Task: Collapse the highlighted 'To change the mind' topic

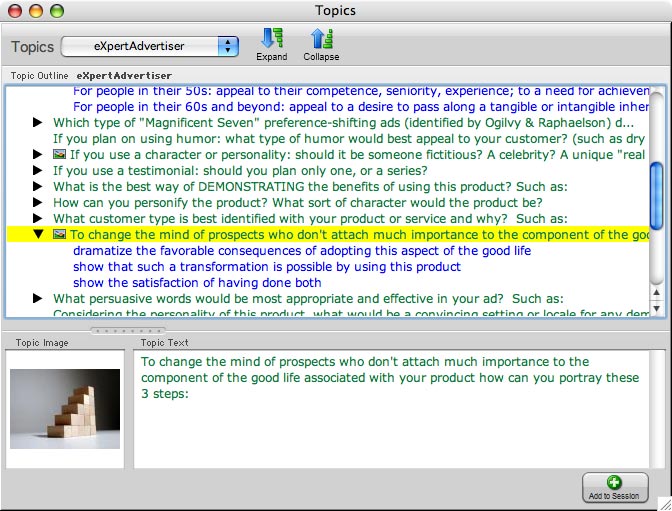Action: point(38,235)
